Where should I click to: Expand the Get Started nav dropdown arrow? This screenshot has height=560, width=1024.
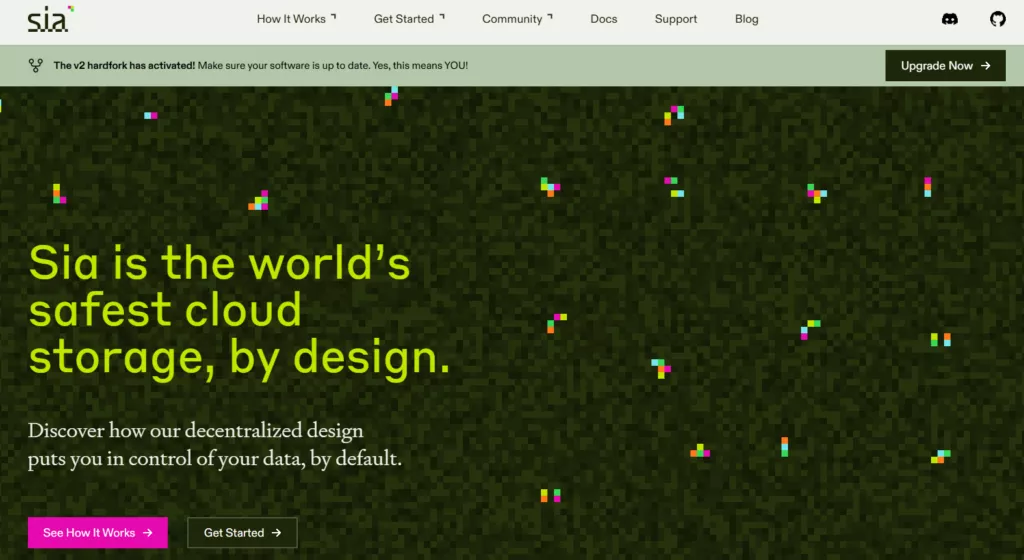click(442, 16)
